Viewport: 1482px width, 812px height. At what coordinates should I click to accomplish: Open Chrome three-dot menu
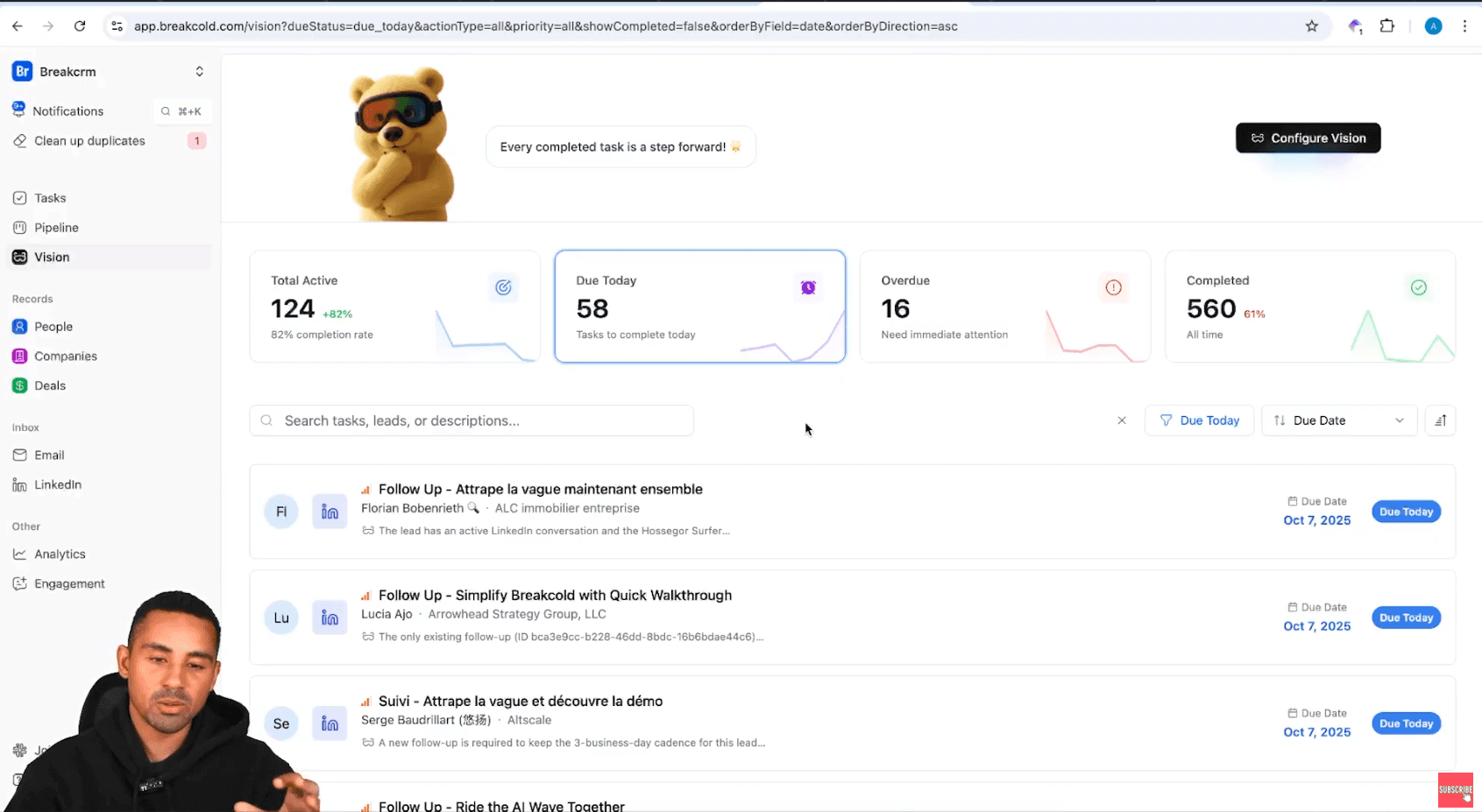pos(1464,26)
